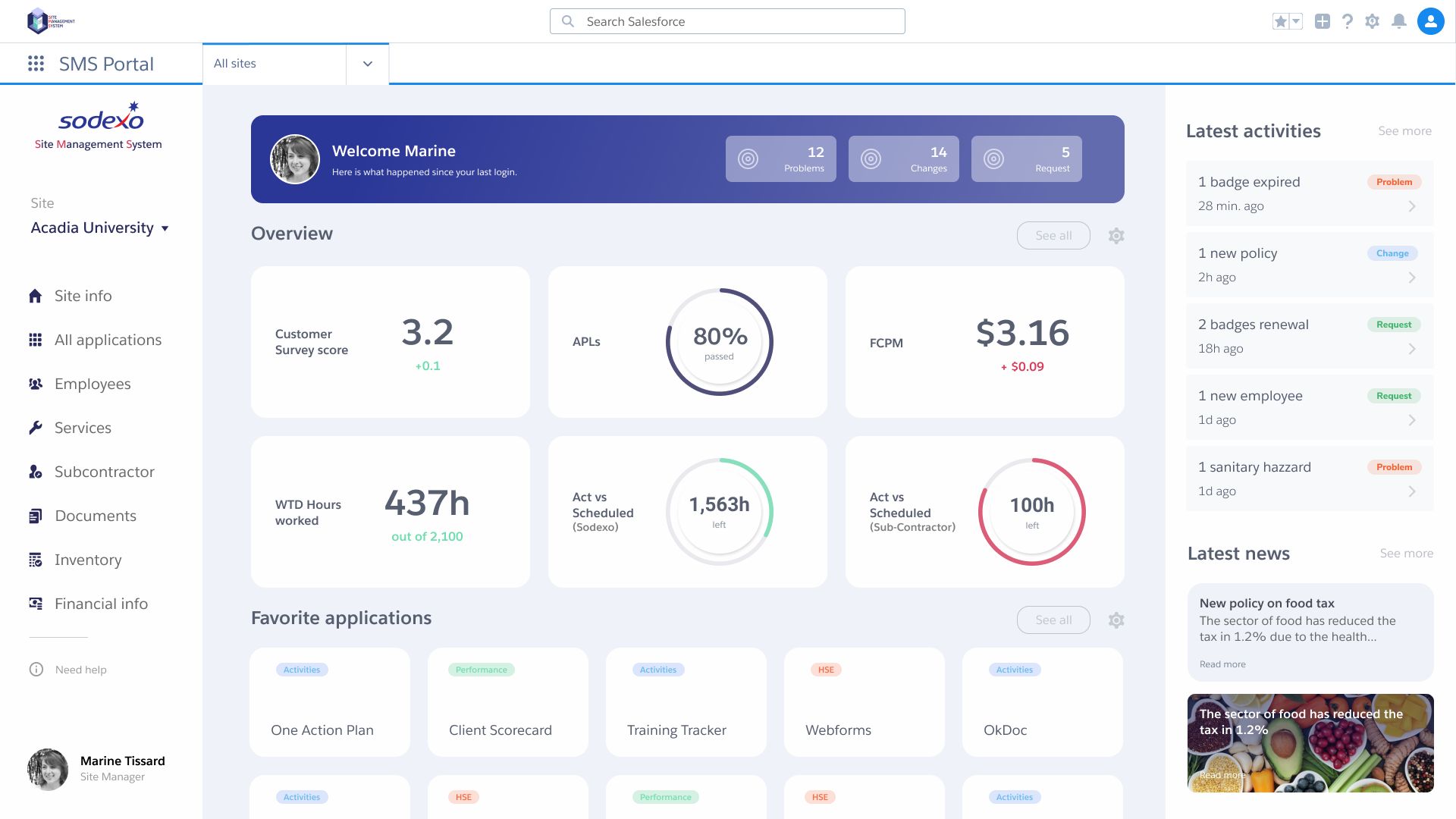
Task: Click the Employees people icon
Action: [x=36, y=384]
